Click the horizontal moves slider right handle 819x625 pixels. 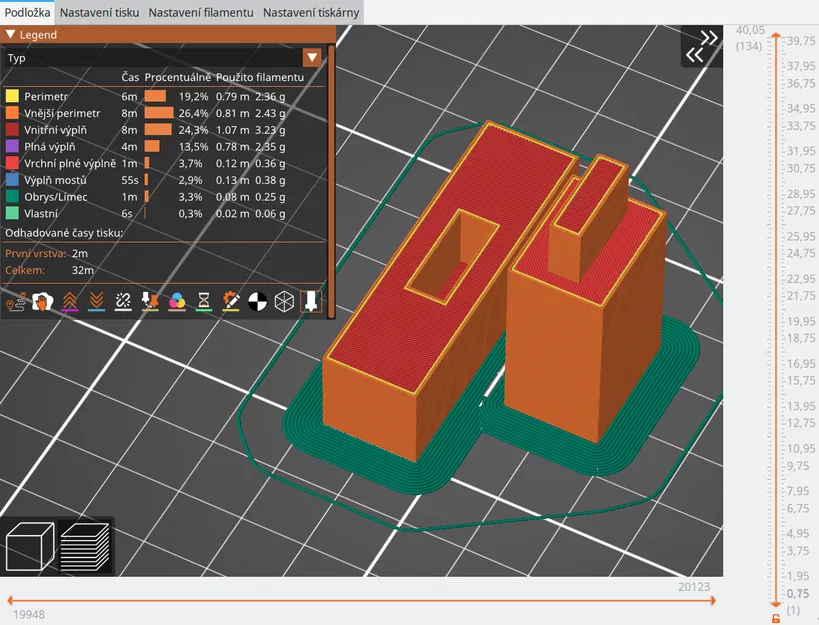tap(711, 600)
